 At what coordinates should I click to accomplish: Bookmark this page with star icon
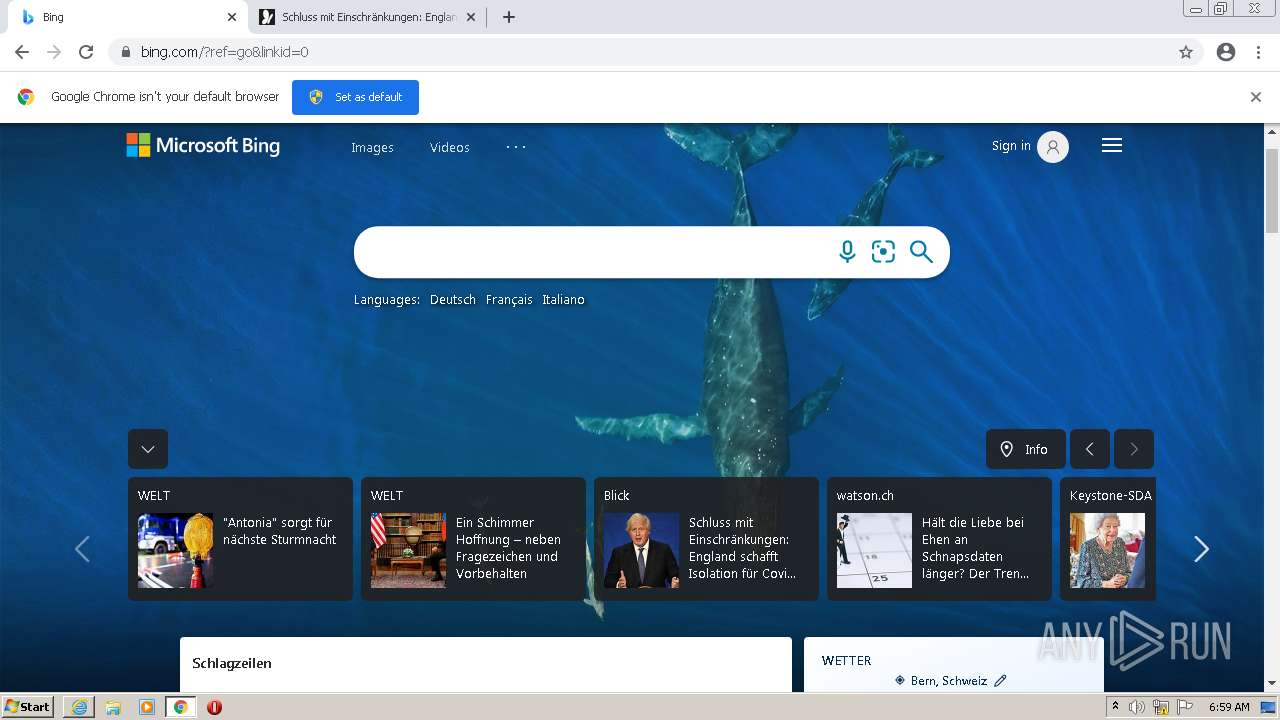pos(1186,52)
